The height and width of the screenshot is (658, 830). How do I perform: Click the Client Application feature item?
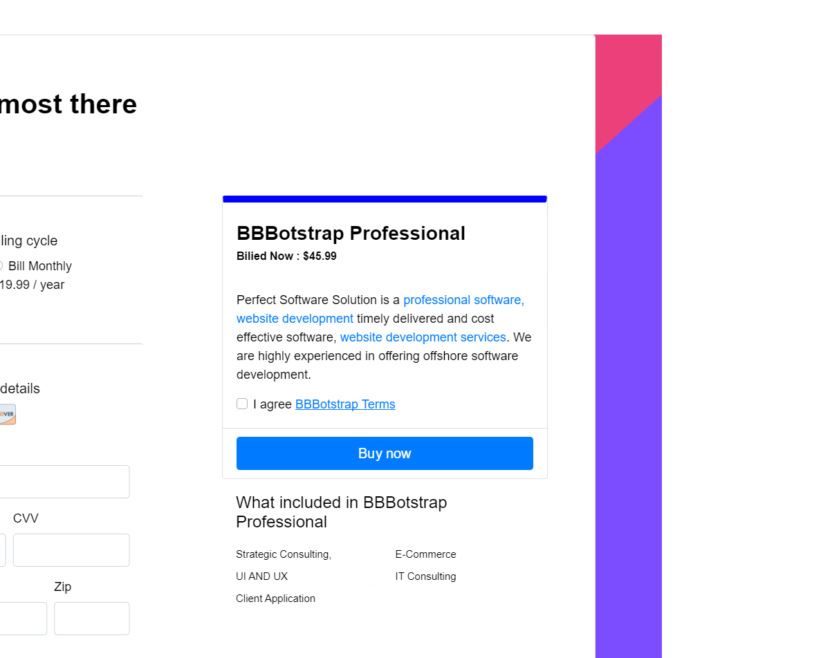point(275,598)
